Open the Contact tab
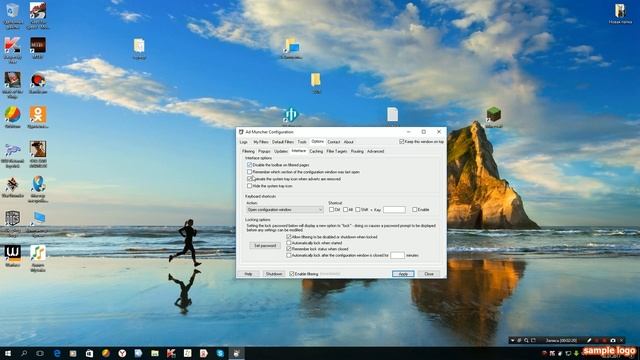The image size is (640, 360). [333, 142]
